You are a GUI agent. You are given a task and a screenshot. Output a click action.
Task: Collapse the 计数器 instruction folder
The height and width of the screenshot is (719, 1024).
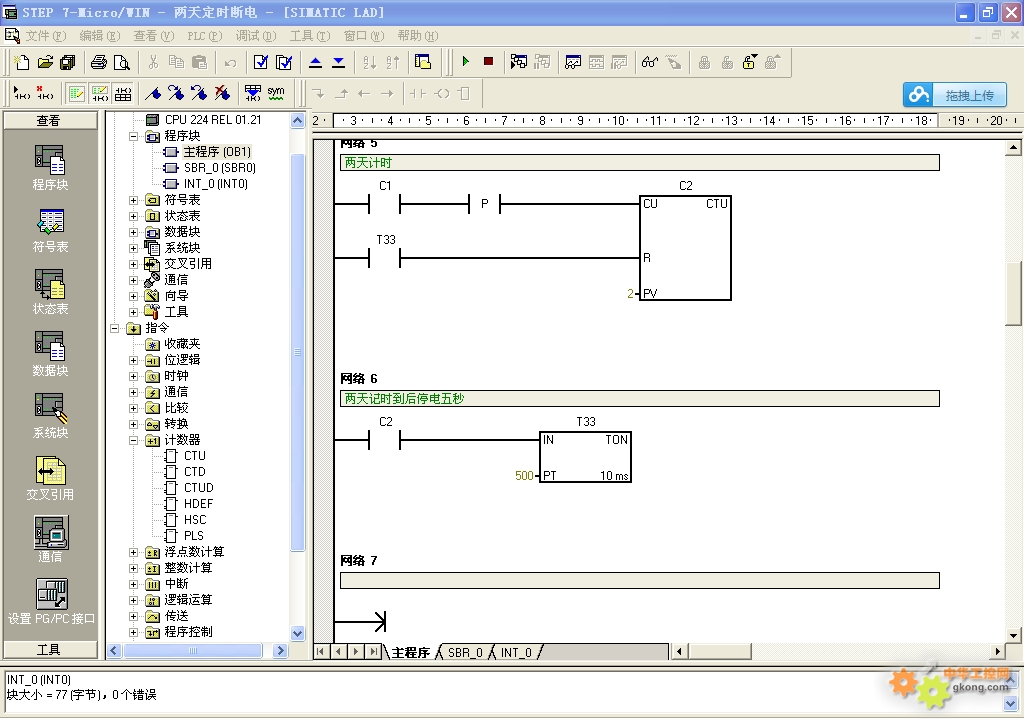tap(134, 441)
